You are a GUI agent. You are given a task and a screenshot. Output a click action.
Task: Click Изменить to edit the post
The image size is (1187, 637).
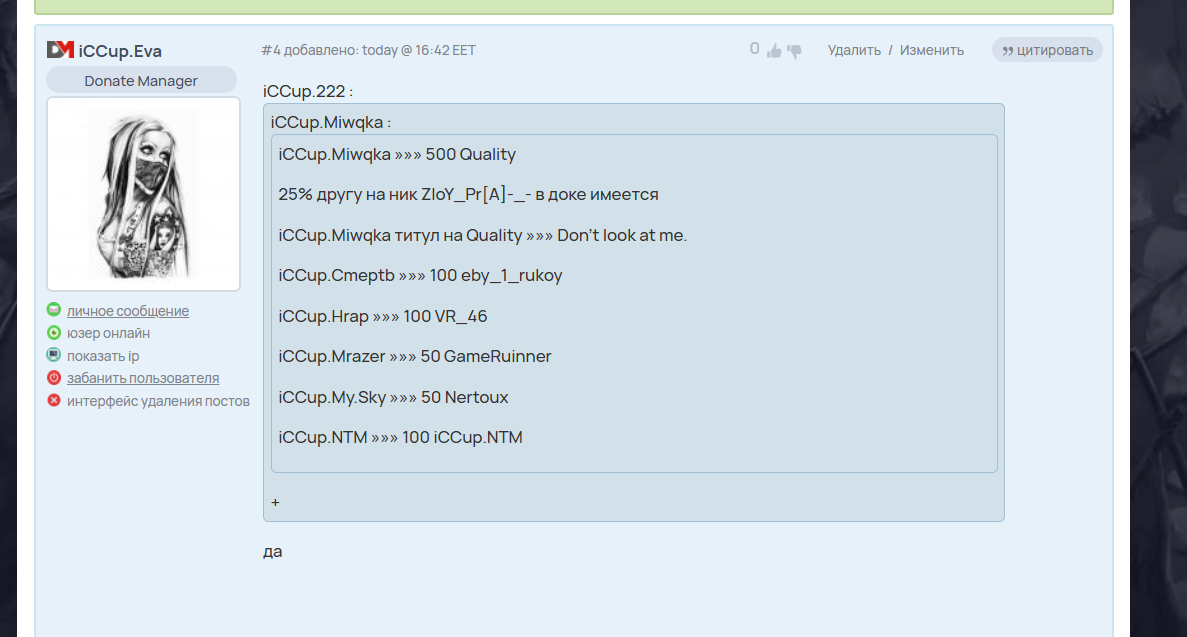[x=932, y=50]
